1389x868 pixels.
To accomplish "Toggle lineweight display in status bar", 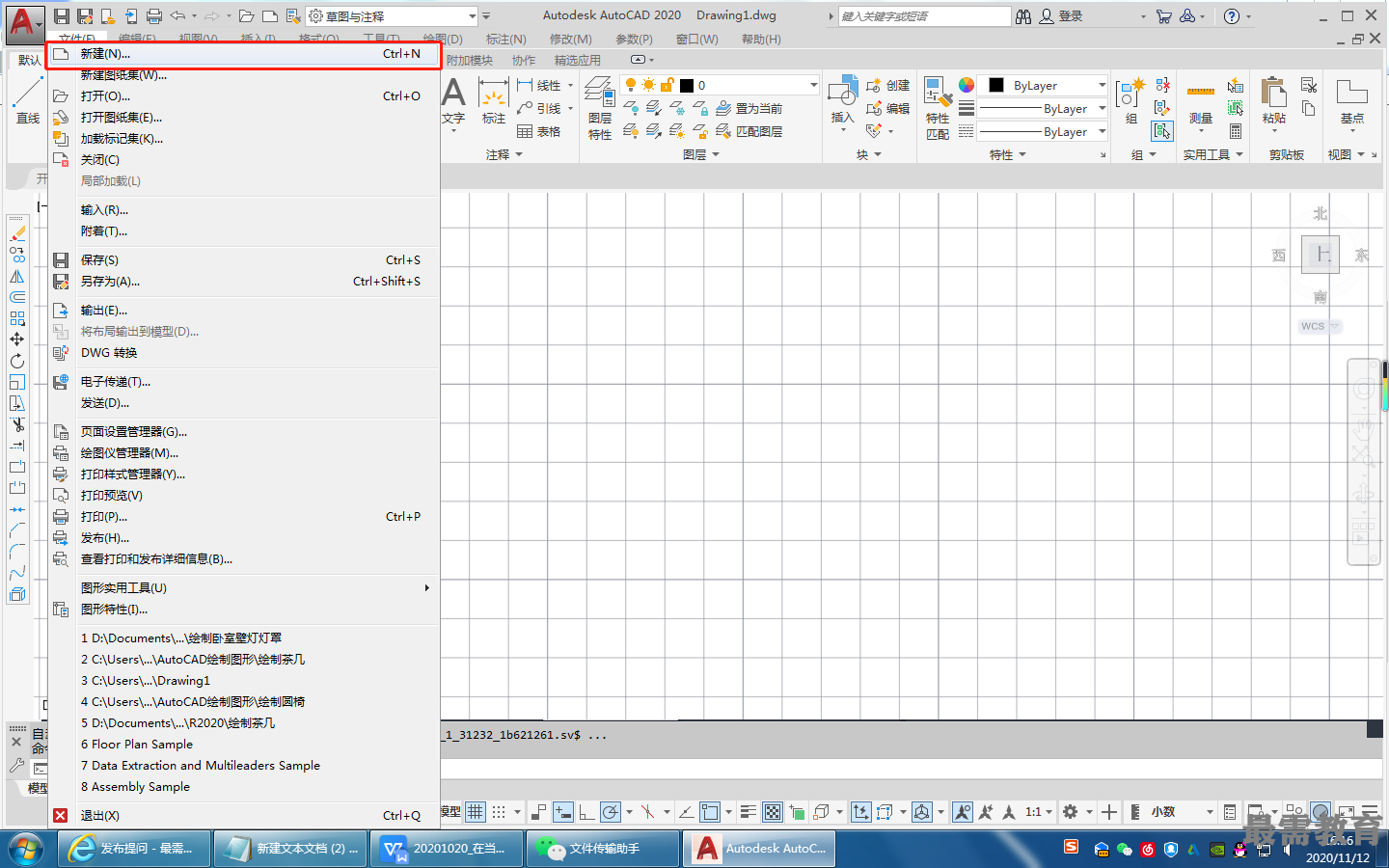I will tap(748, 812).
